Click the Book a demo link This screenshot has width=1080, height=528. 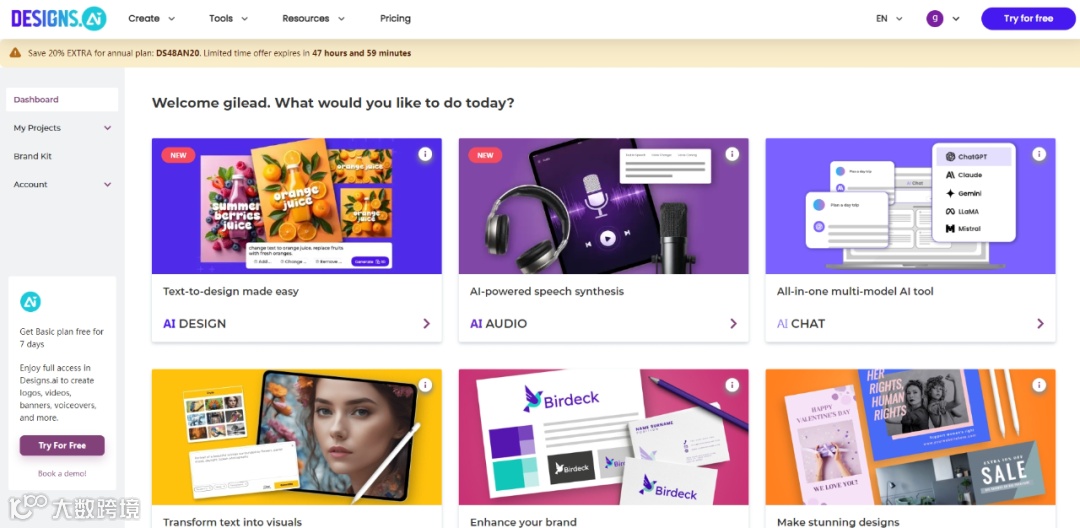pos(62,474)
